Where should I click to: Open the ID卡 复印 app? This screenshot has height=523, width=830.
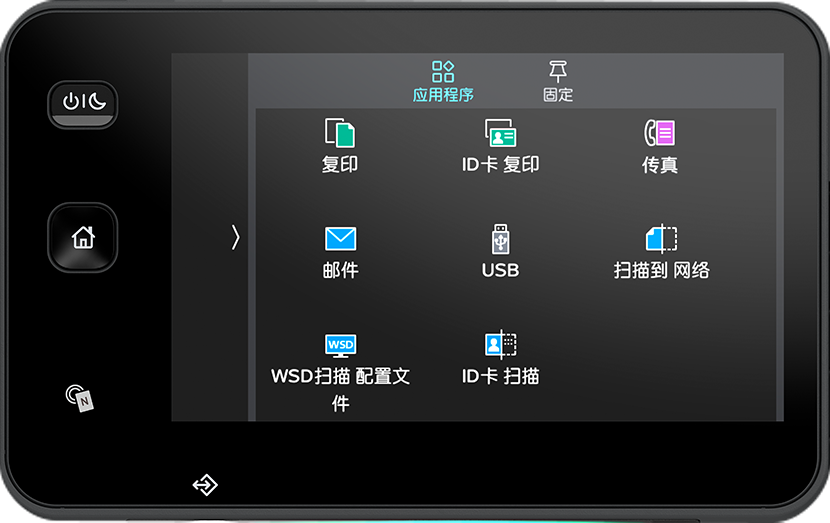pos(500,146)
